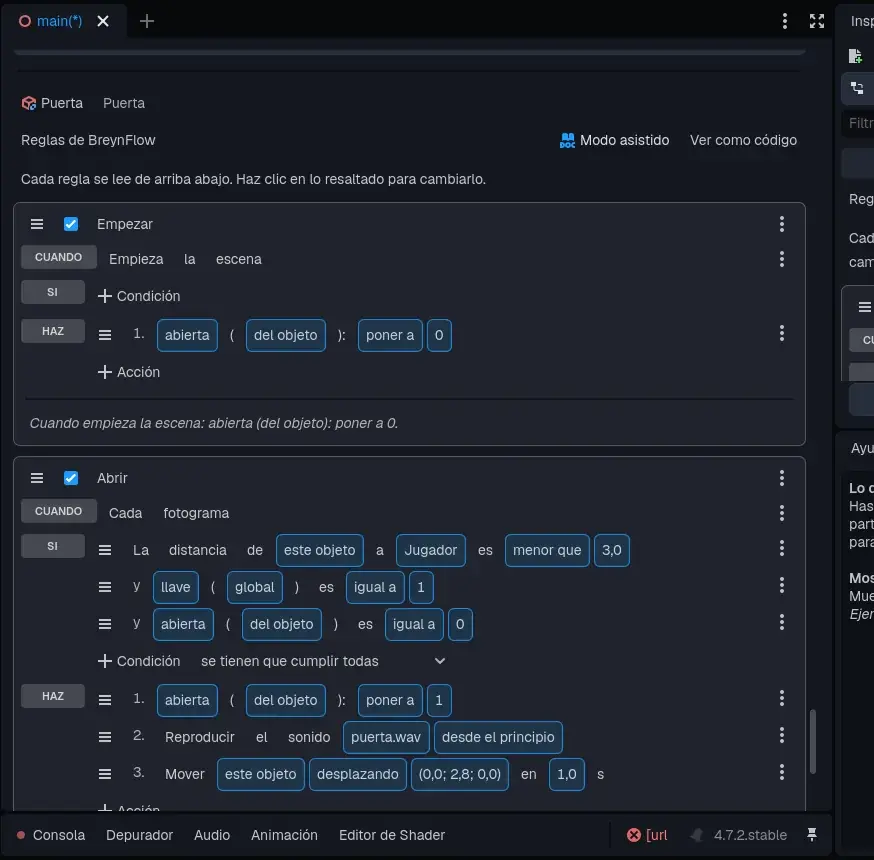Image resolution: width=874 pixels, height=860 pixels.
Task: Disable the Empezar rule checkbox
Action: 71,224
